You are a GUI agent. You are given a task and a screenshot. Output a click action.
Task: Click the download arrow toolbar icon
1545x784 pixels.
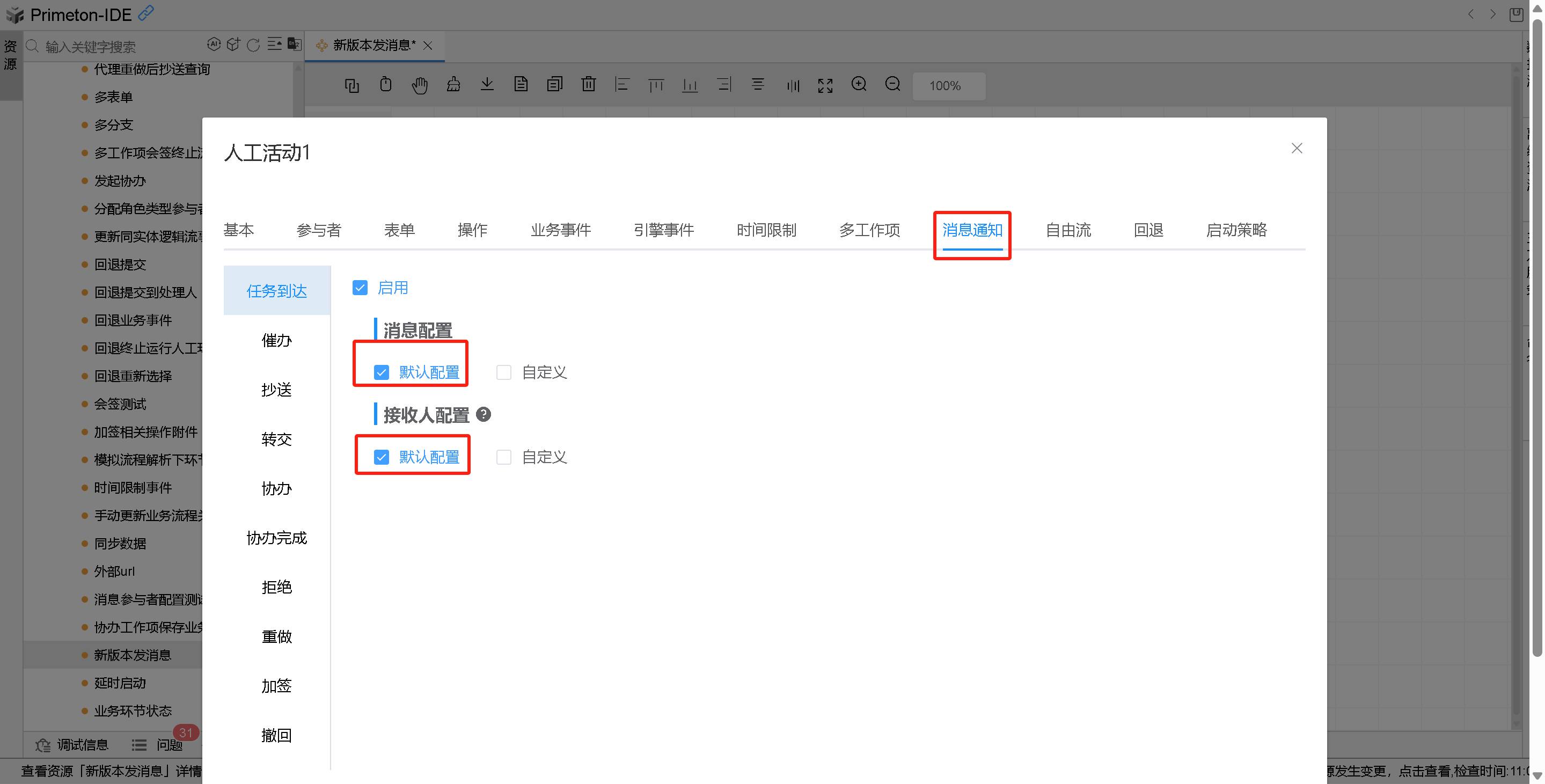pos(487,85)
